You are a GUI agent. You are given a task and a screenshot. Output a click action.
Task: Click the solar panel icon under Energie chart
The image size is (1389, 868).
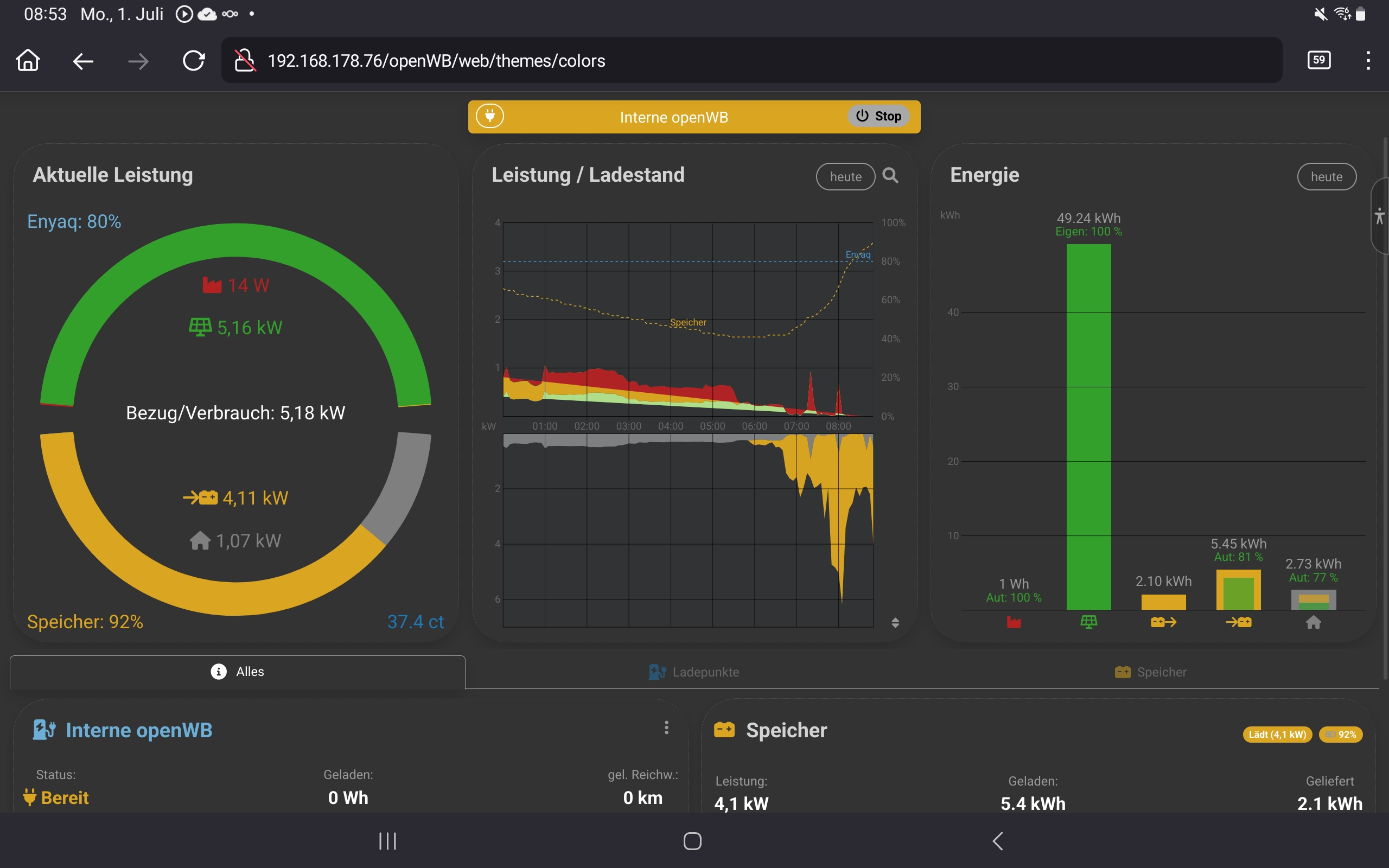click(x=1088, y=622)
